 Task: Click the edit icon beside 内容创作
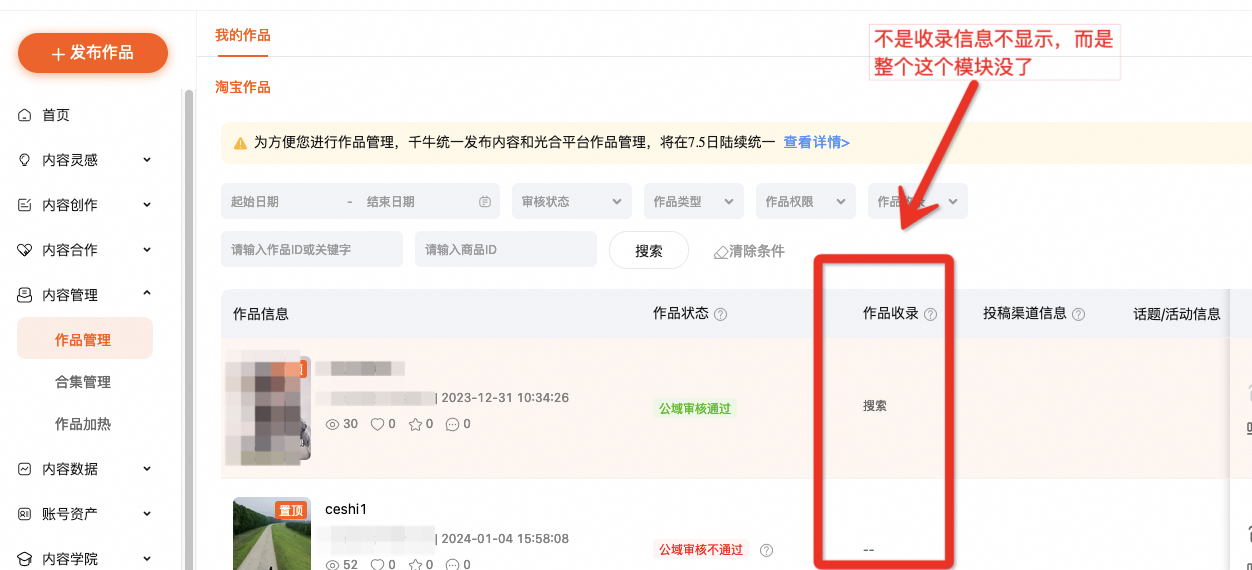(x=25, y=205)
